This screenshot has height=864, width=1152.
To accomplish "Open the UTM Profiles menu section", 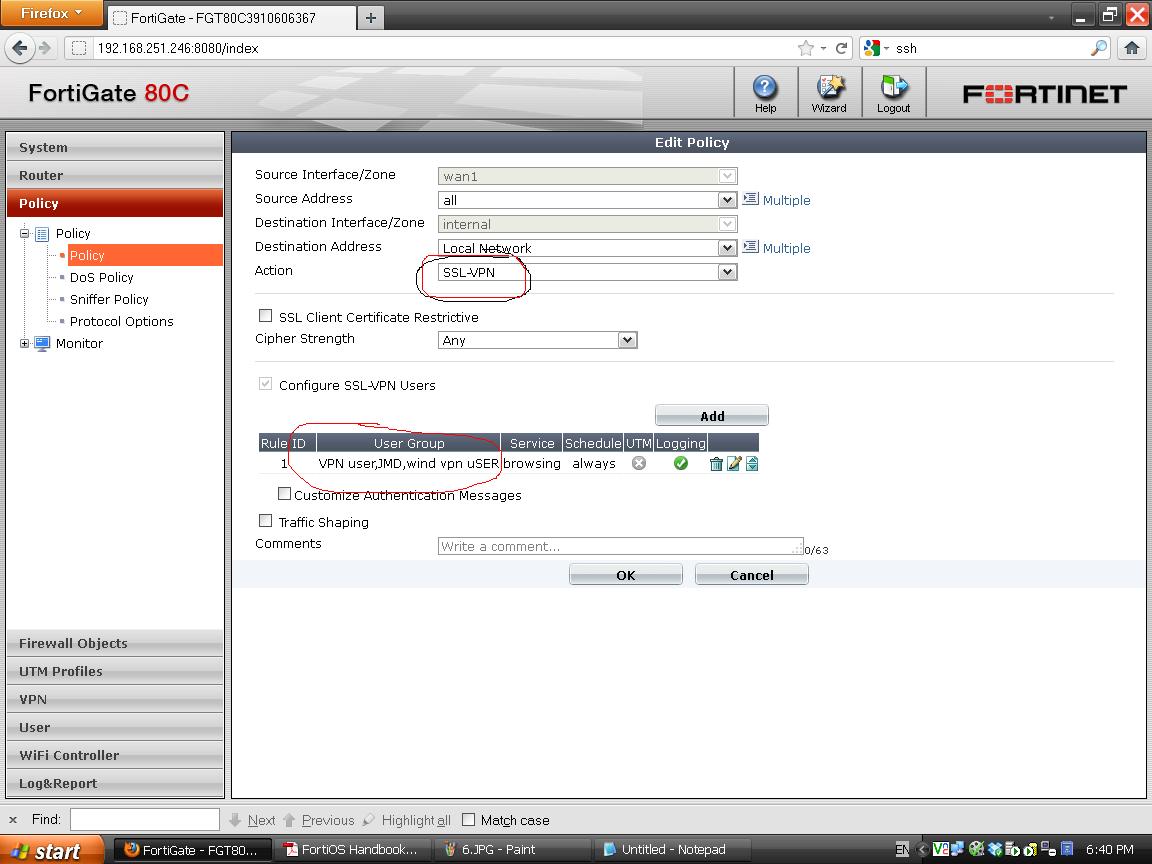I will coord(115,671).
